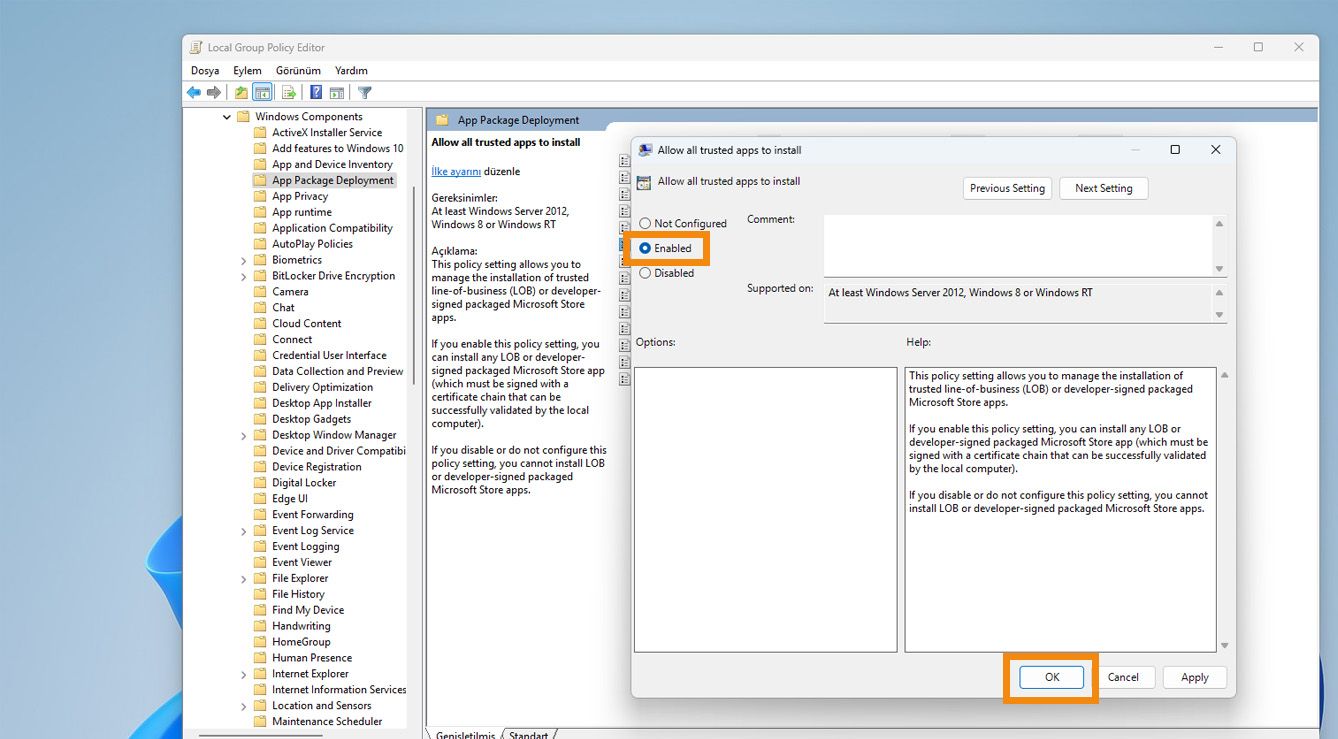Image resolution: width=1338 pixels, height=739 pixels.
Task: Click the Supported on scroll-up arrow
Action: (x=1219, y=292)
